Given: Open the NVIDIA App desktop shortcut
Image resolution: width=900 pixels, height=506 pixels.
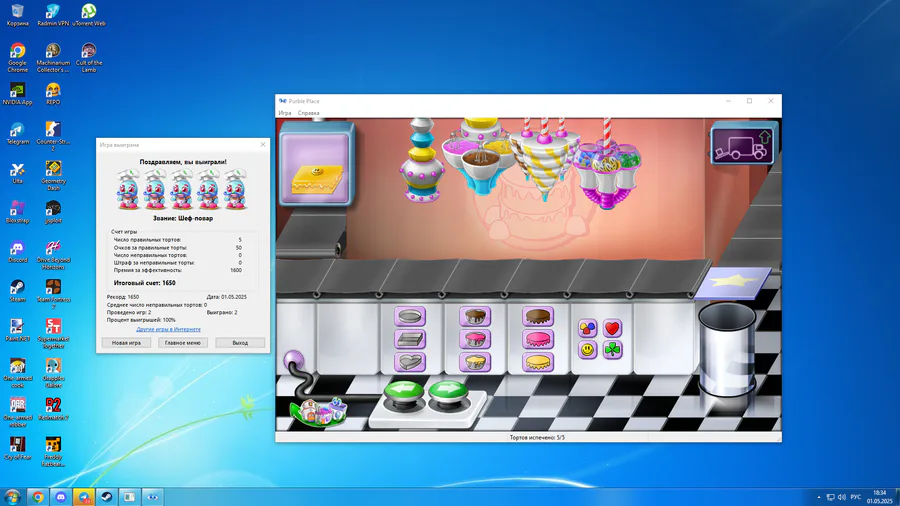Looking at the screenshot, I should coord(17,94).
